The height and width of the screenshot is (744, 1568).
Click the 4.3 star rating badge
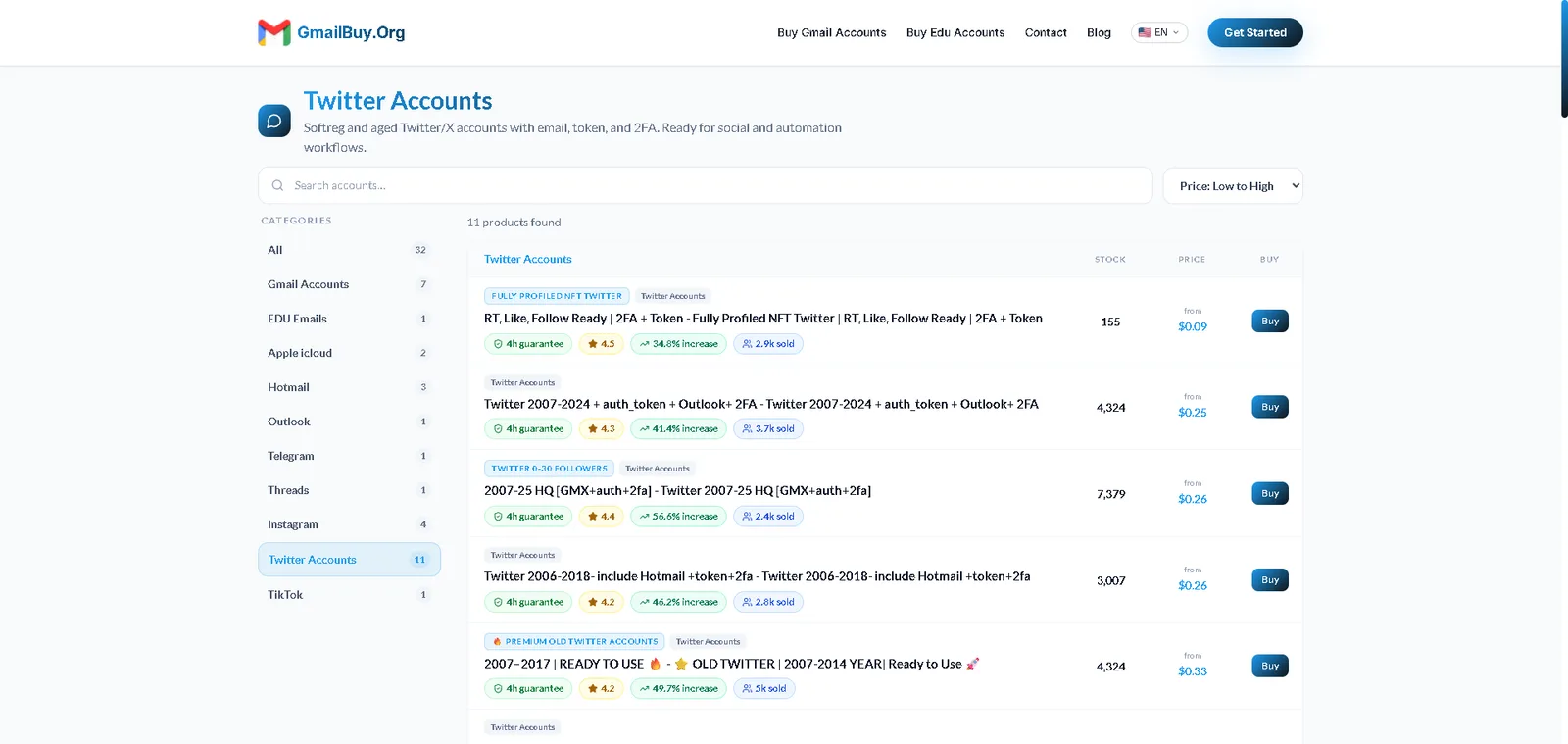(602, 429)
